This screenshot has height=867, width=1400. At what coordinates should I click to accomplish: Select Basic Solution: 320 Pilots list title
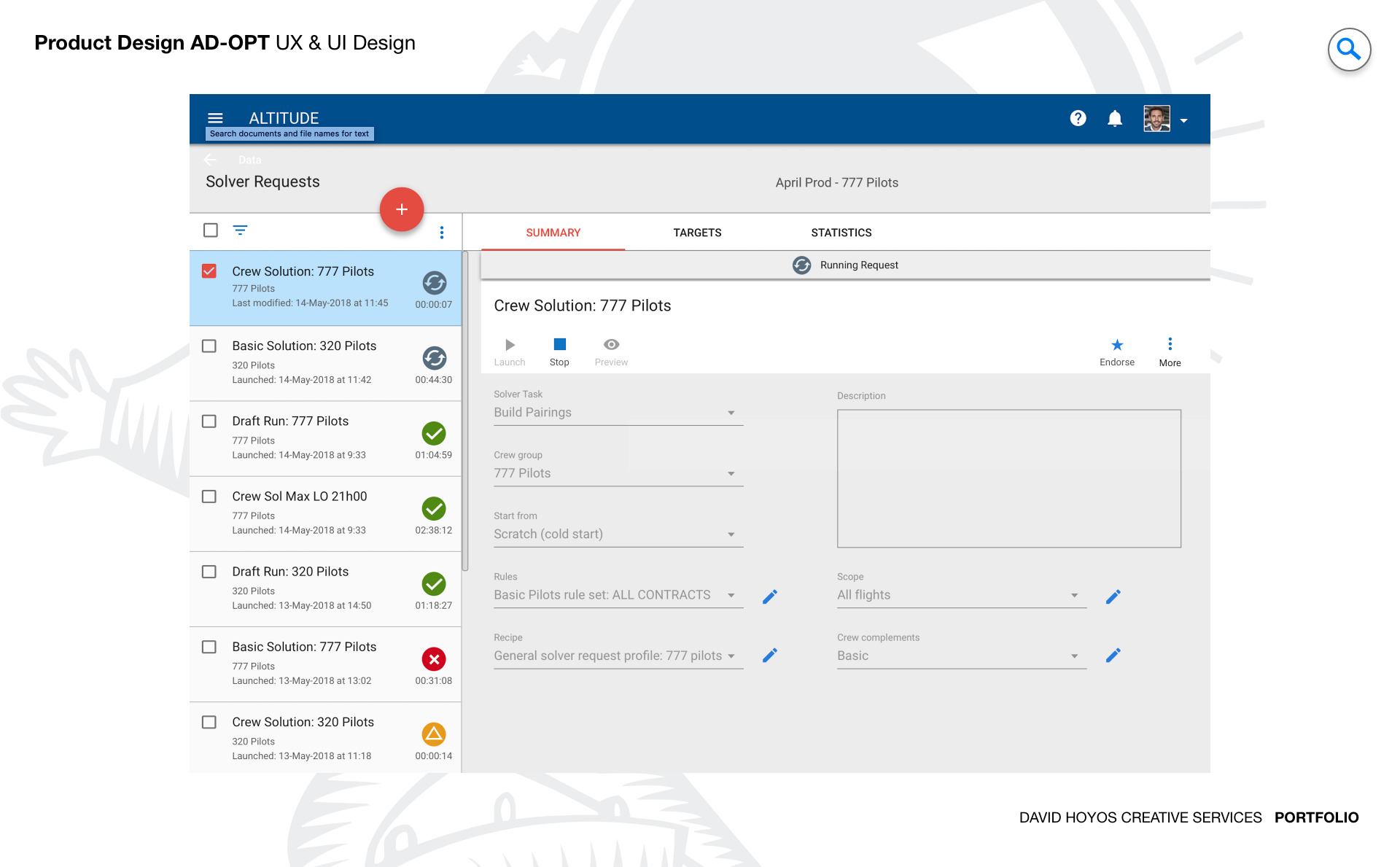click(x=304, y=346)
